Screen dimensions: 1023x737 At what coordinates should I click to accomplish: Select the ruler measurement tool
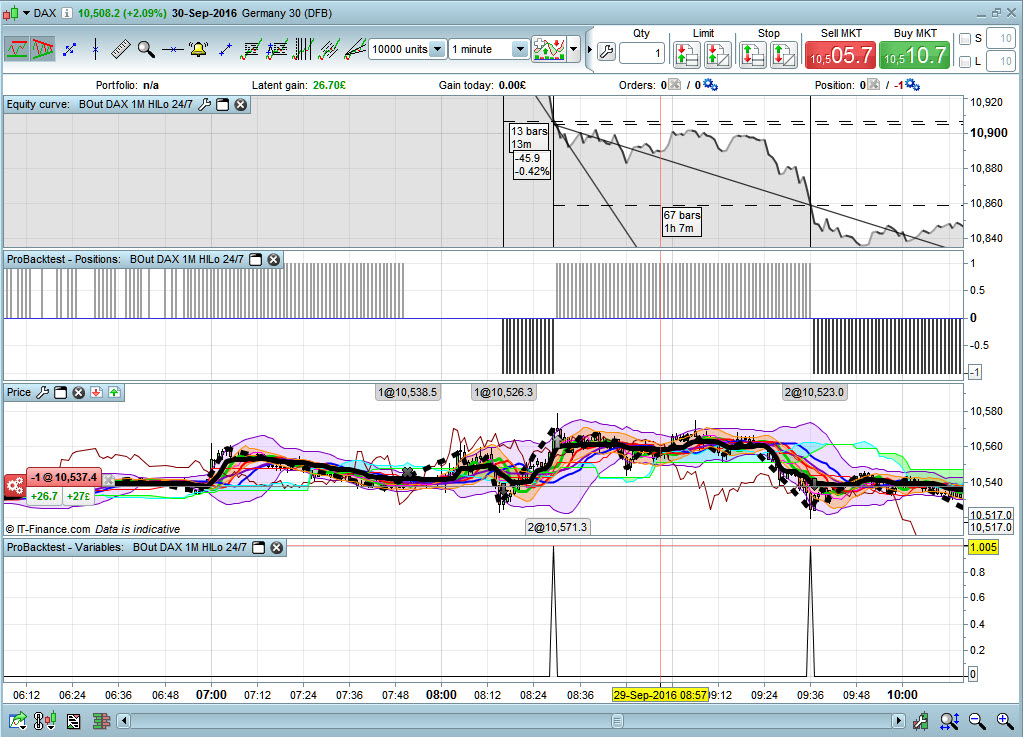(121, 49)
